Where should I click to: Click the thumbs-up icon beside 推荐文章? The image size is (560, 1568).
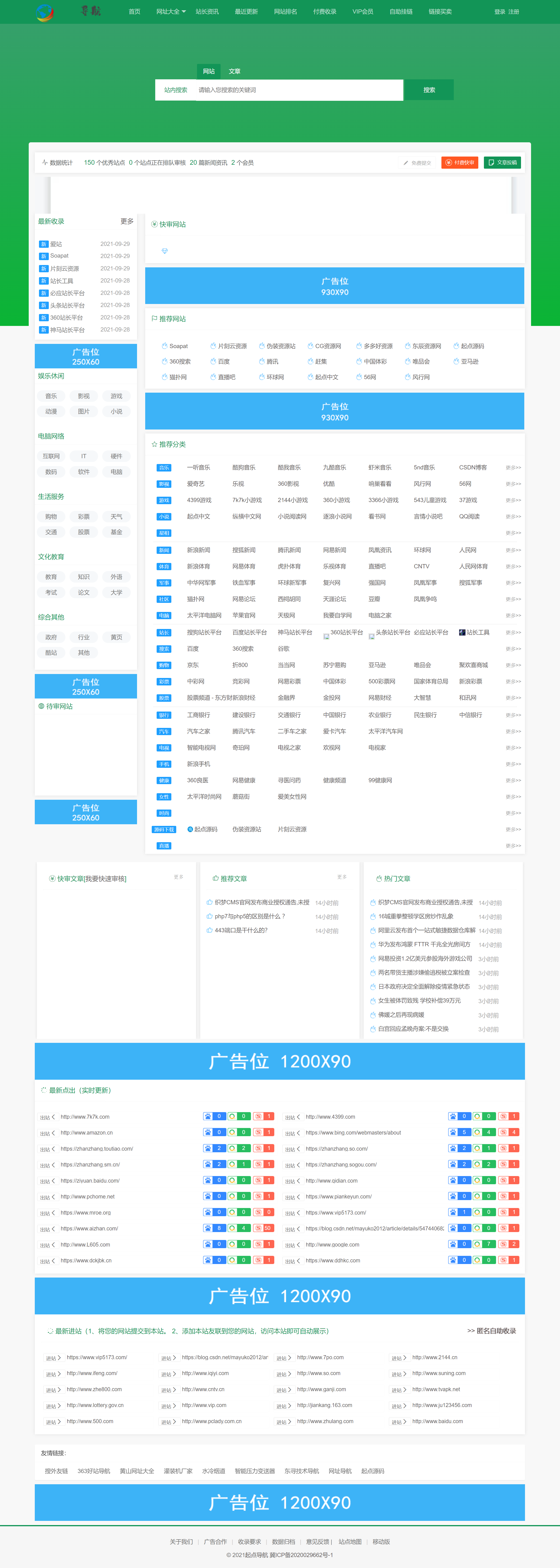(216, 878)
